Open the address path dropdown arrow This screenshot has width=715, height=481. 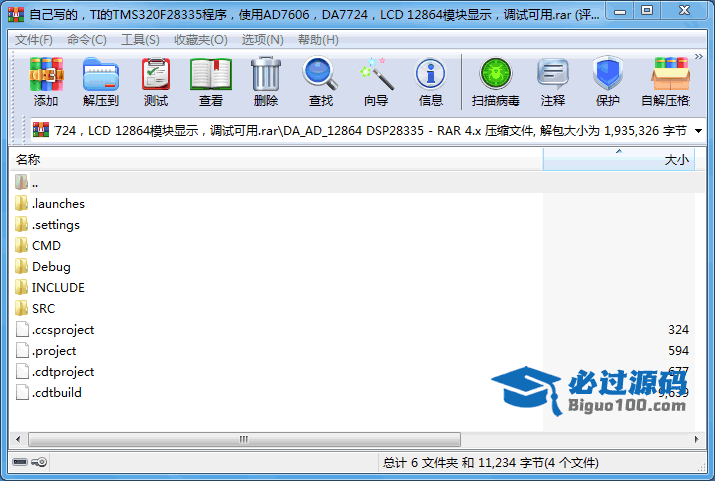point(698,131)
